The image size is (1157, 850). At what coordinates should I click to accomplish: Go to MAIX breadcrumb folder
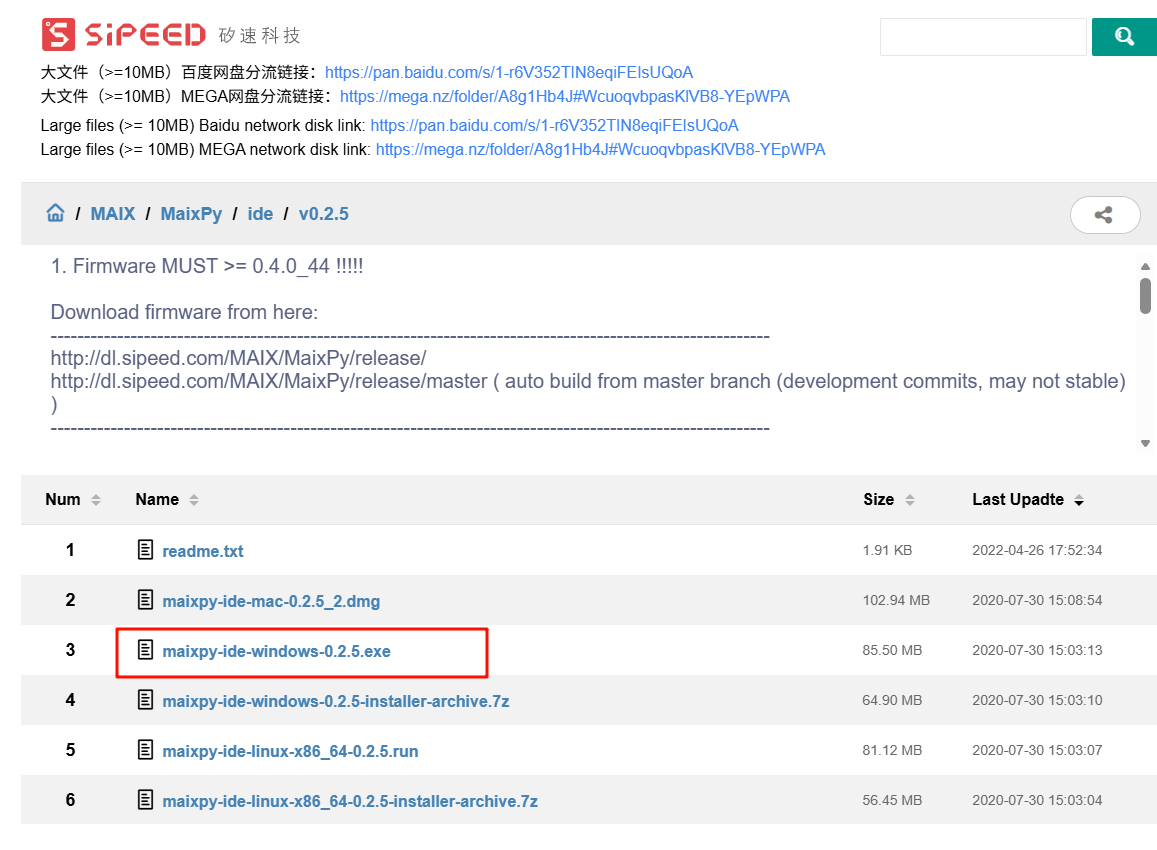coord(113,214)
